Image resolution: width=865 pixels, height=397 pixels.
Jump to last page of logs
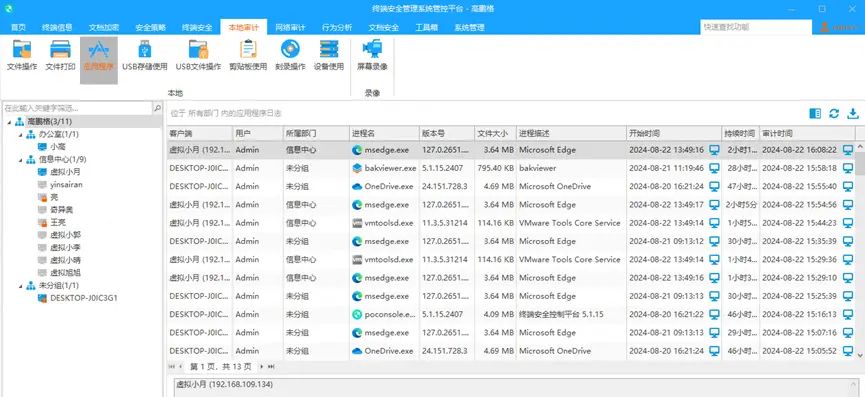pyautogui.click(x=271, y=367)
